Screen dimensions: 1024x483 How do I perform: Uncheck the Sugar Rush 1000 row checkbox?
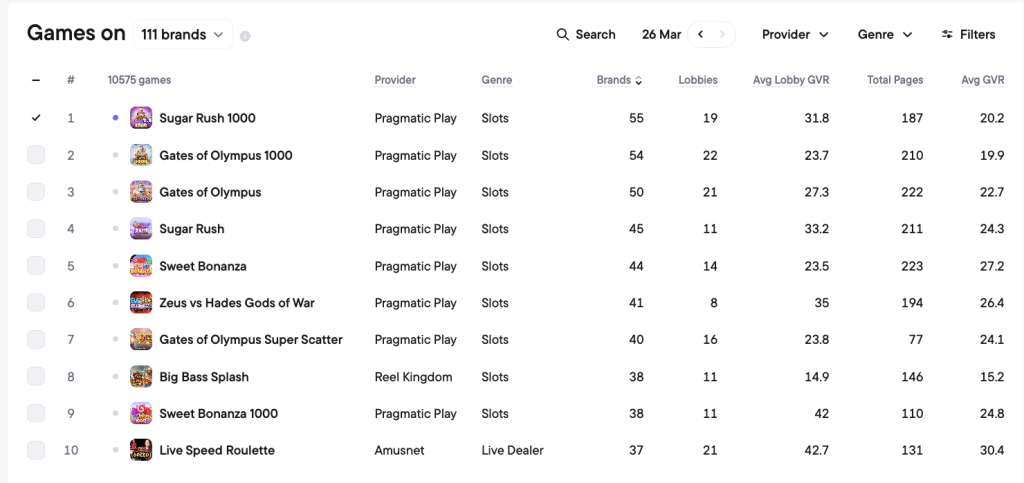(x=36, y=118)
